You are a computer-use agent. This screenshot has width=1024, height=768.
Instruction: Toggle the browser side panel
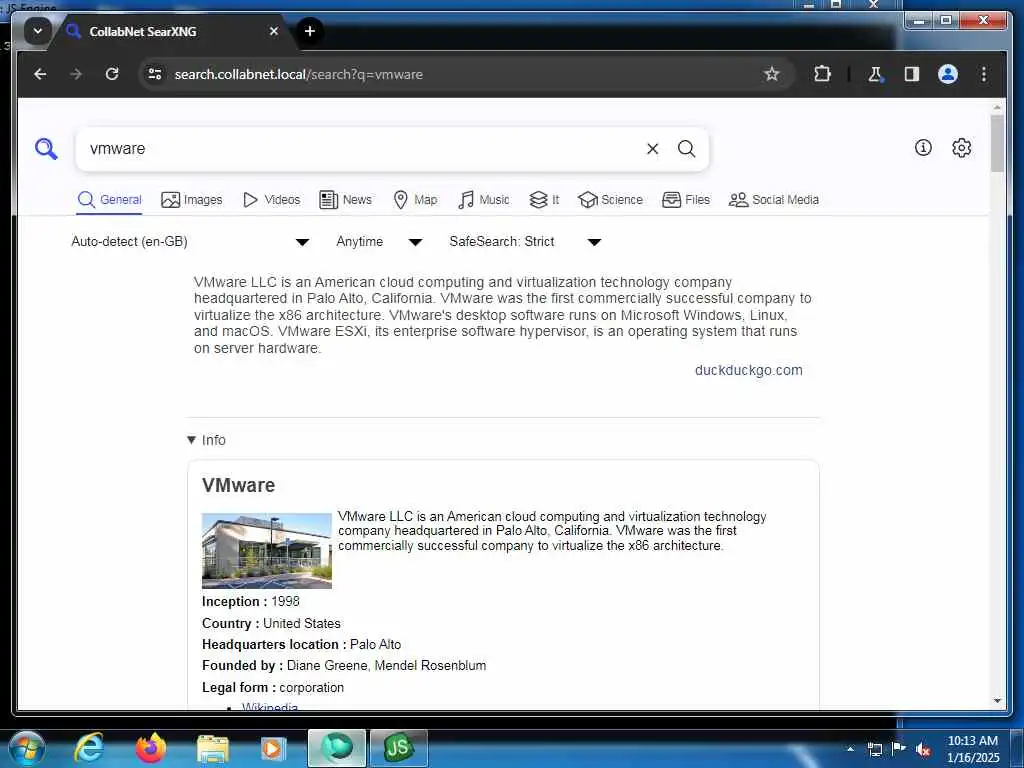[912, 74]
